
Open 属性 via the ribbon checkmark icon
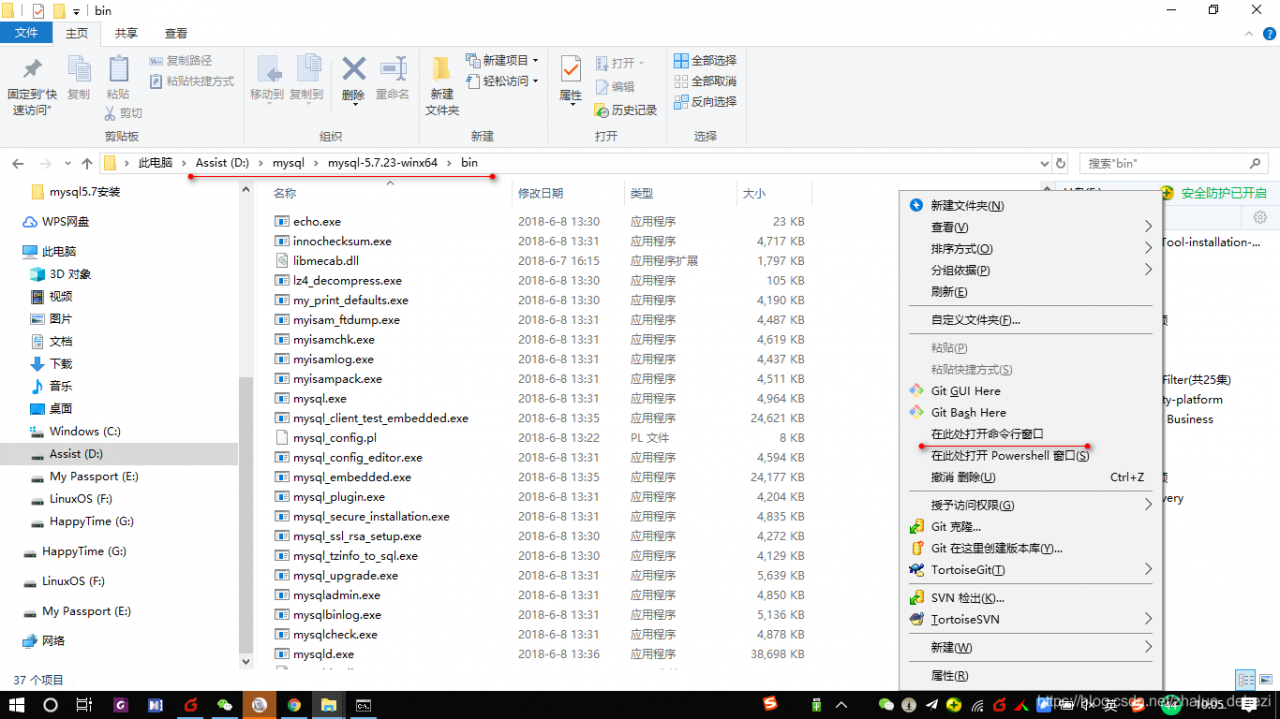tap(570, 69)
